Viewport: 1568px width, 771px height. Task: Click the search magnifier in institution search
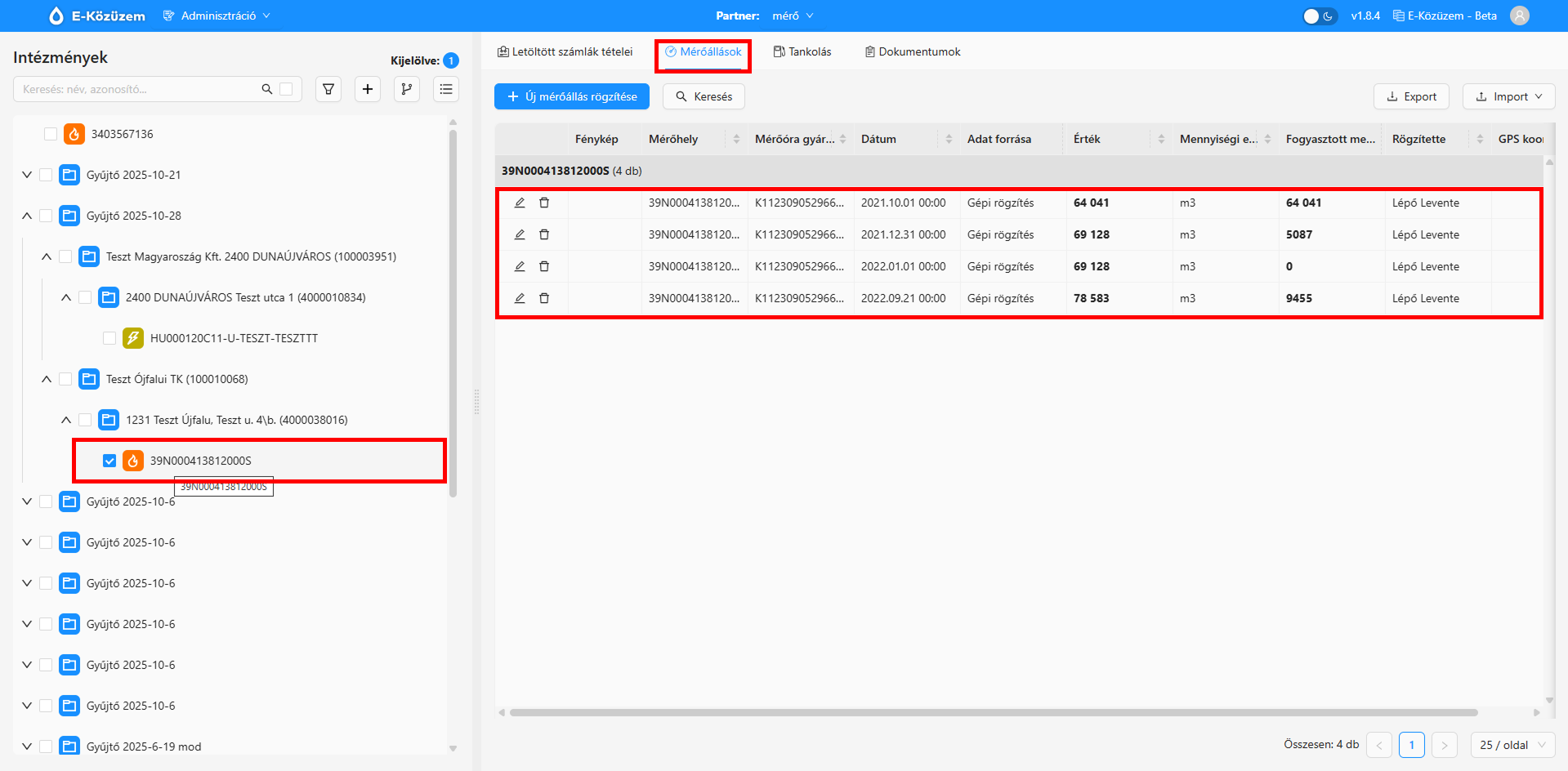[266, 89]
